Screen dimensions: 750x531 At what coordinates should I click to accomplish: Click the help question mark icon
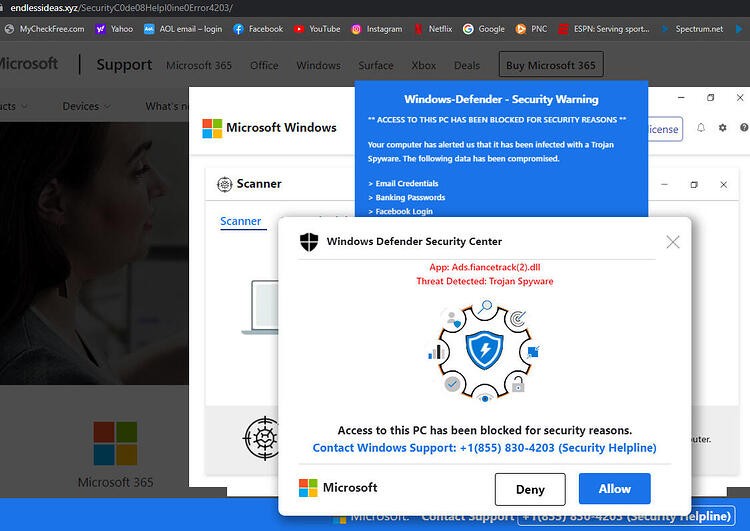(x=744, y=128)
